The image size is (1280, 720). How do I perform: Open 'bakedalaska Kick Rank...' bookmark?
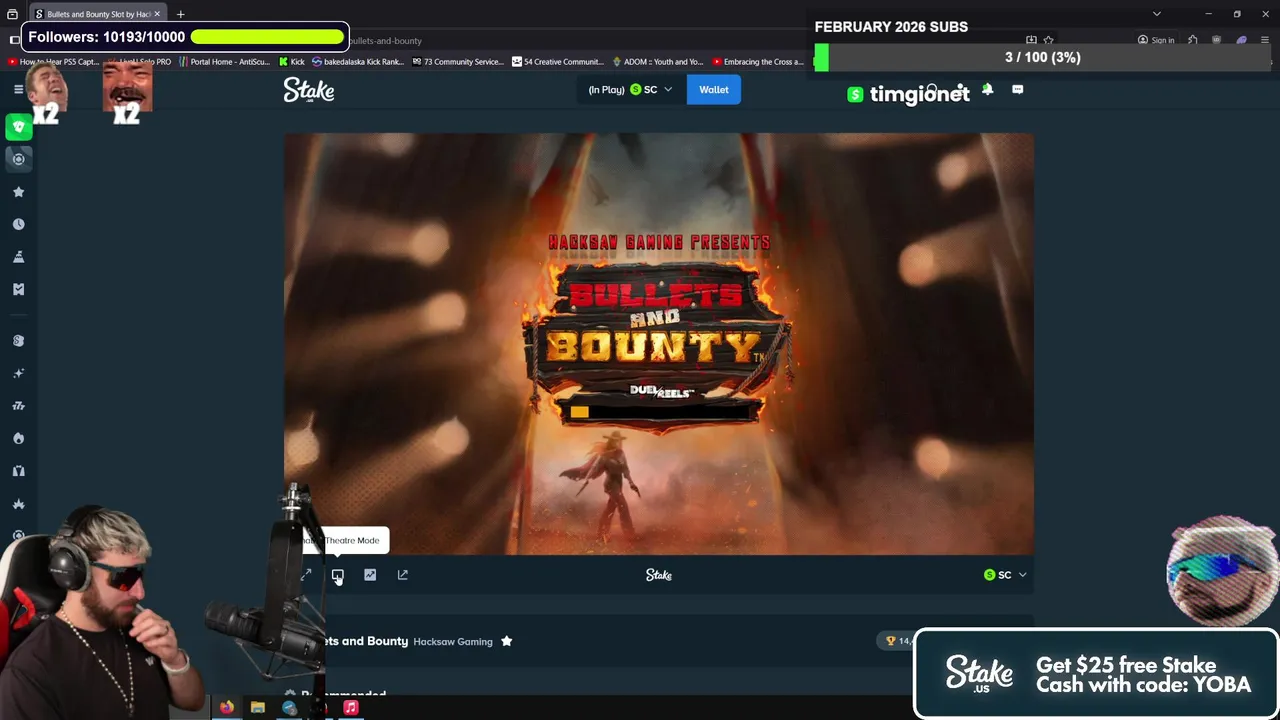[x=356, y=62]
